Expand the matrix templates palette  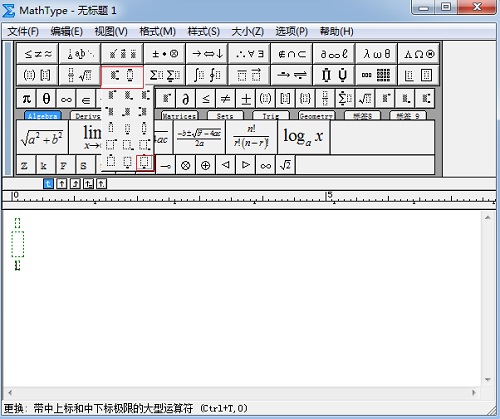coord(376,75)
